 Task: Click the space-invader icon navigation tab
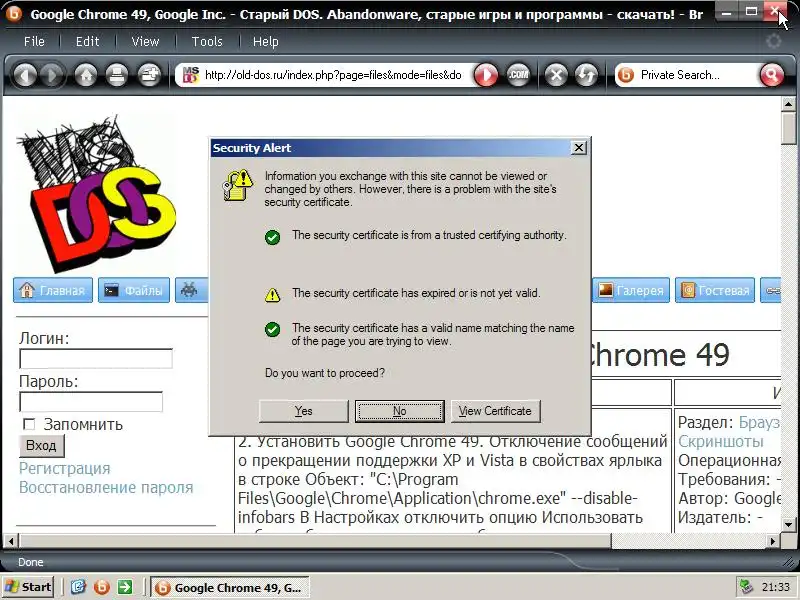[192, 290]
